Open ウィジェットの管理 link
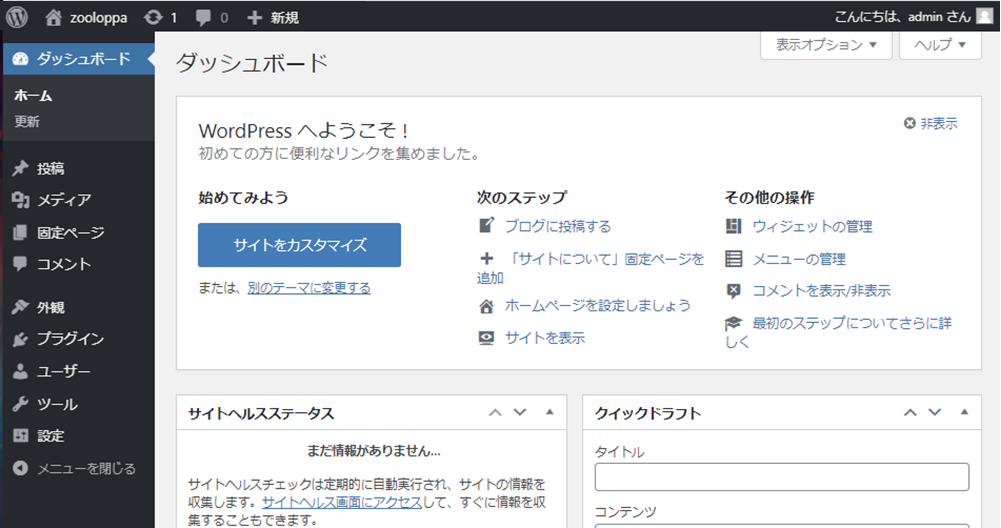Screen dimensions: 1001x528 813,227
